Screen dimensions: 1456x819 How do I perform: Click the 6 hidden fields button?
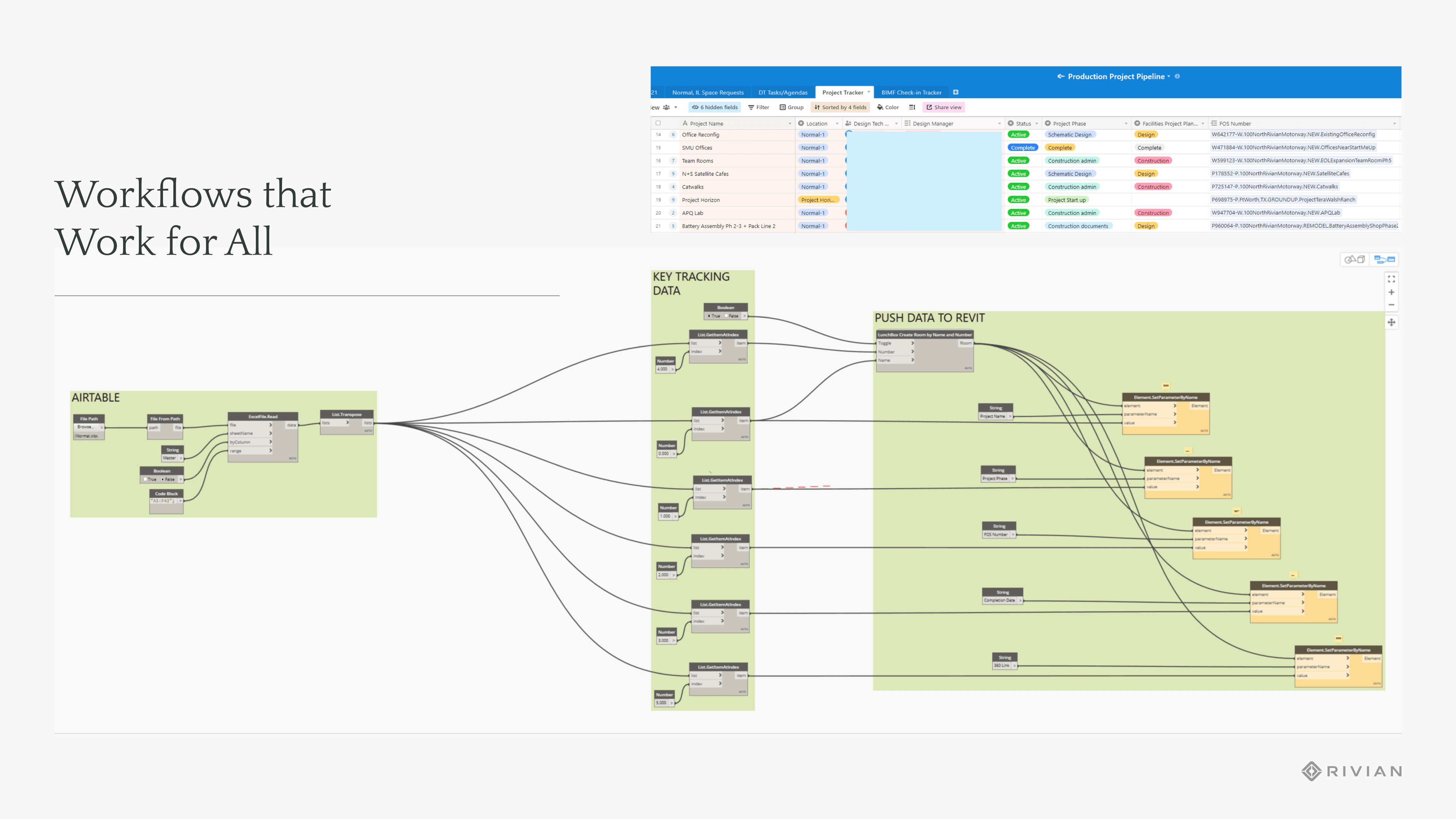click(714, 107)
